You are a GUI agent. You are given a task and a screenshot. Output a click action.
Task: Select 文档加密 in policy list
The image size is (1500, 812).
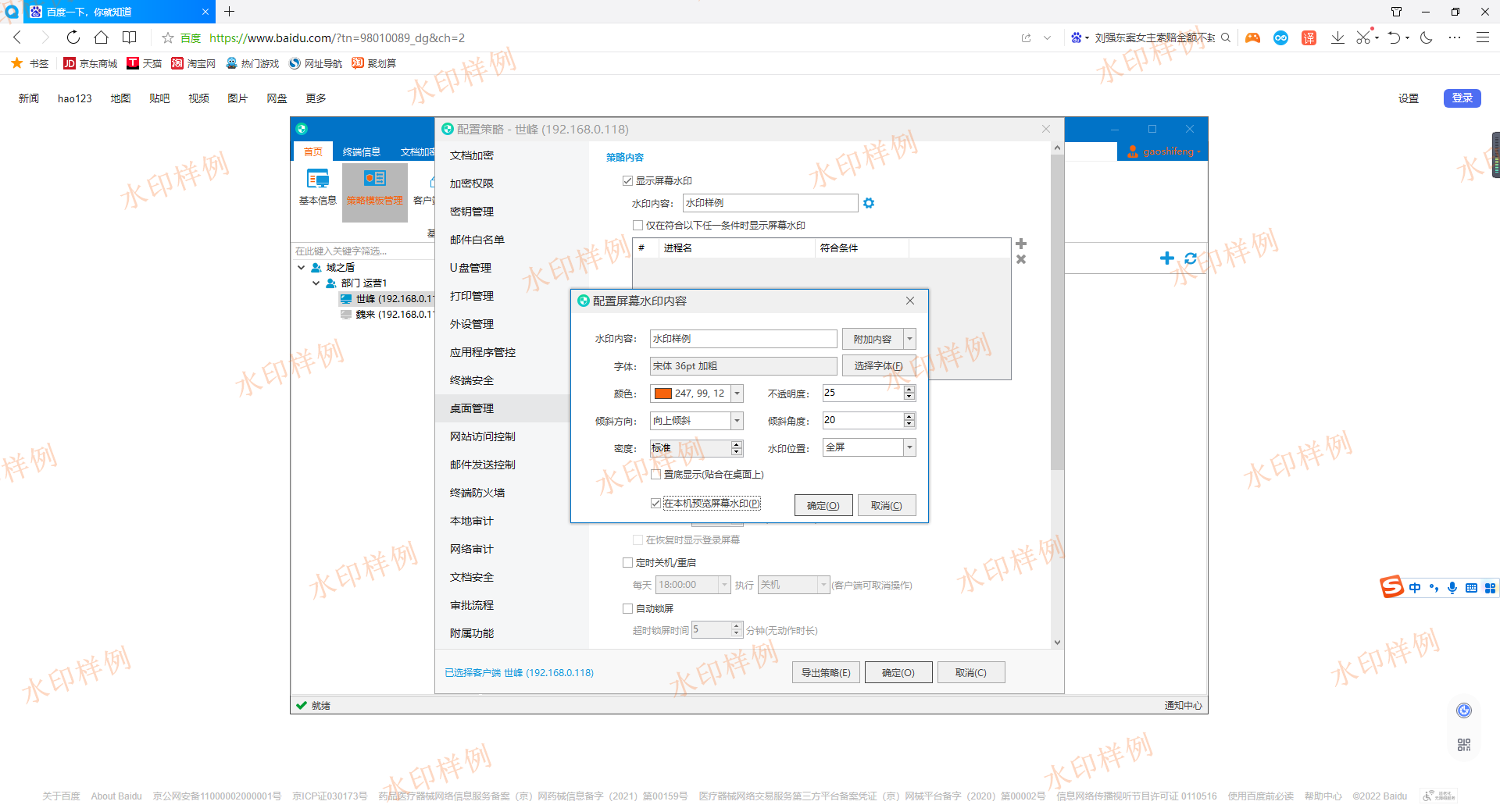[x=472, y=155]
